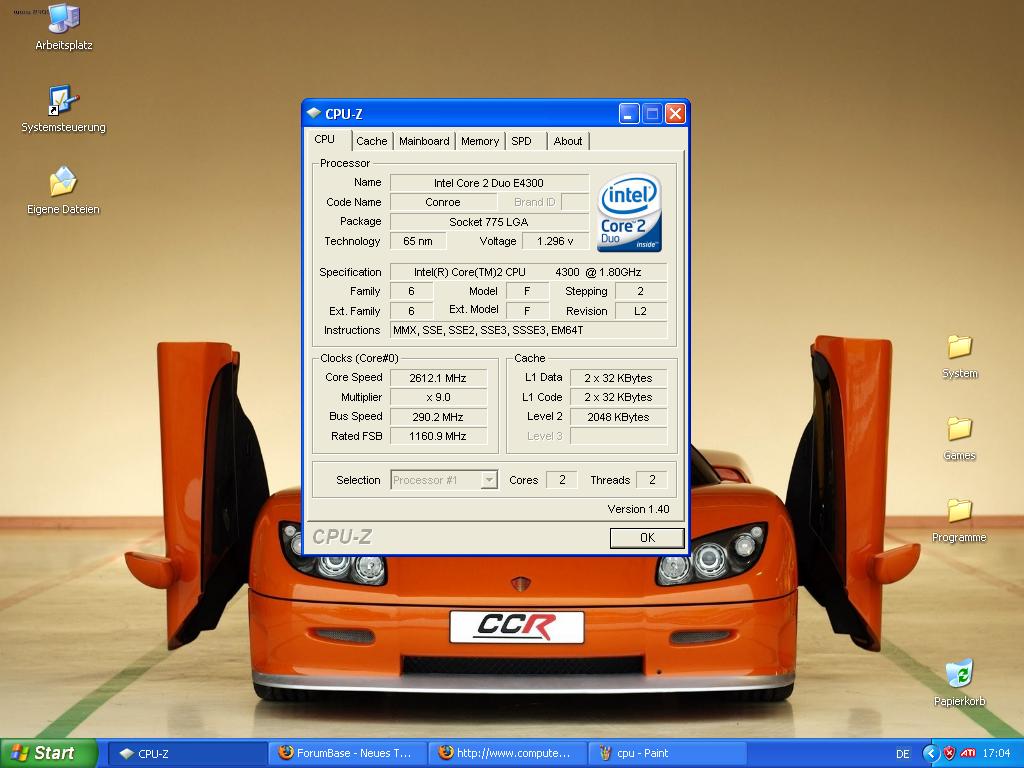Click the Core Speed value 2612.1 MHz
This screenshot has height=768, width=1024.
click(438, 378)
